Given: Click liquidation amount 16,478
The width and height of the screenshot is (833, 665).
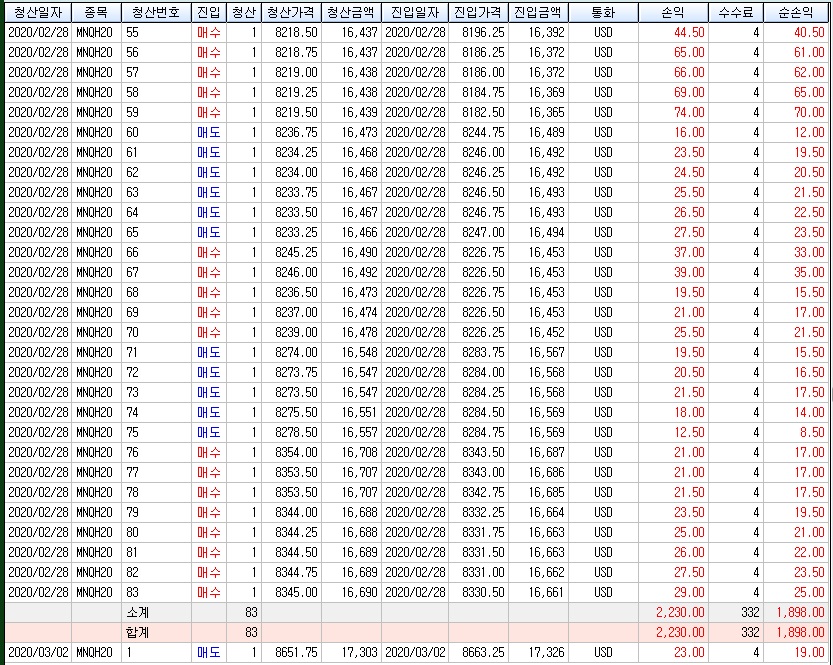Looking at the screenshot, I should coord(351,332).
